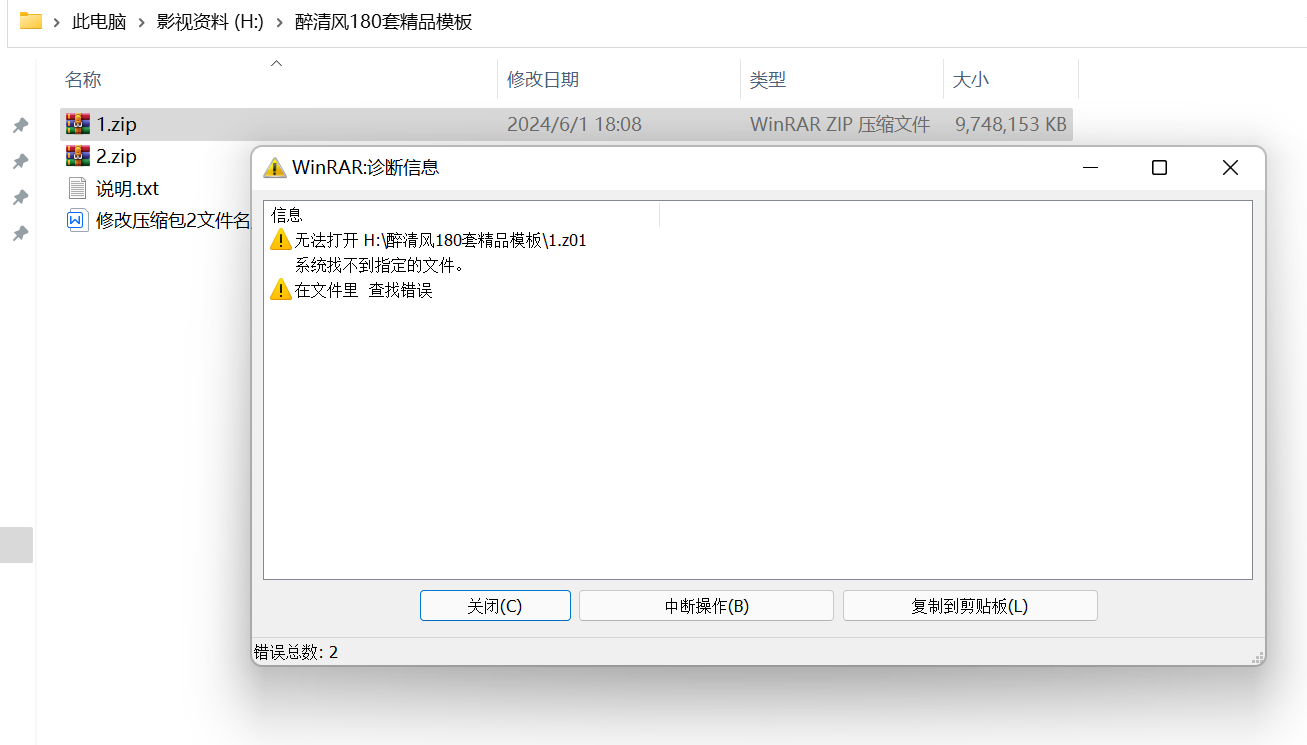Screen dimensions: 1307x745
Task: Click the warning icon in WinRAR title bar
Action: tap(275, 167)
